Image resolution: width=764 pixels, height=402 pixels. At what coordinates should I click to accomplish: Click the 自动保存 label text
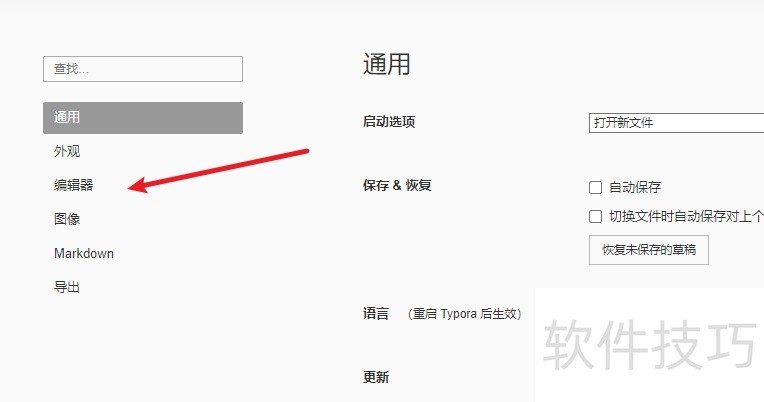coord(635,187)
